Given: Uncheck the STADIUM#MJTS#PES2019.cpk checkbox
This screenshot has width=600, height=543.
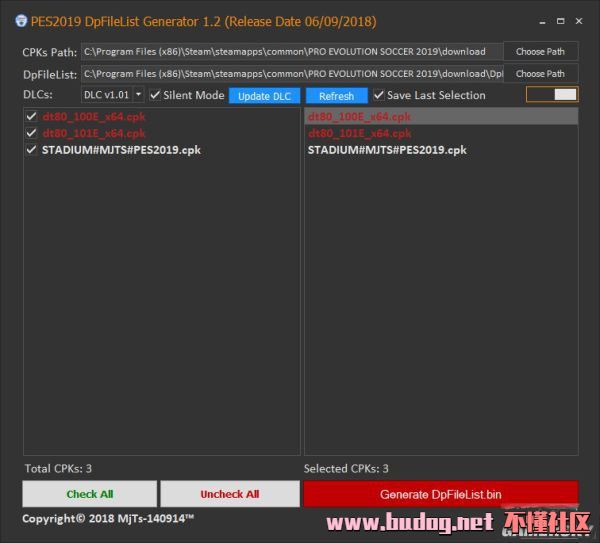Looking at the screenshot, I should tap(32, 150).
